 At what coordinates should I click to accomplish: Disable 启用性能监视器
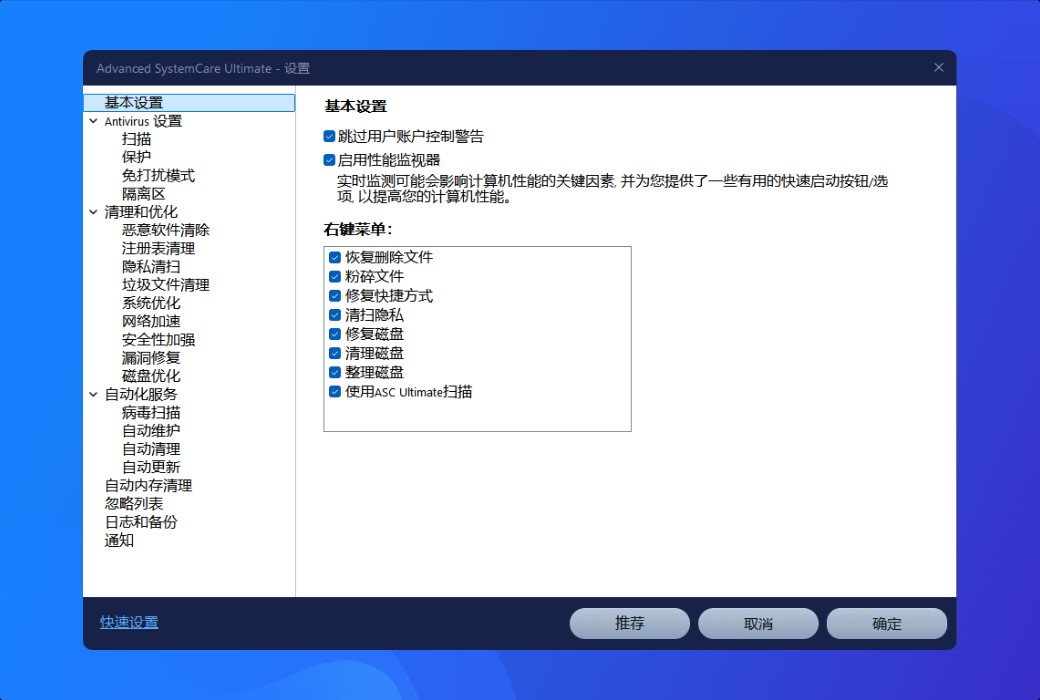(x=330, y=160)
